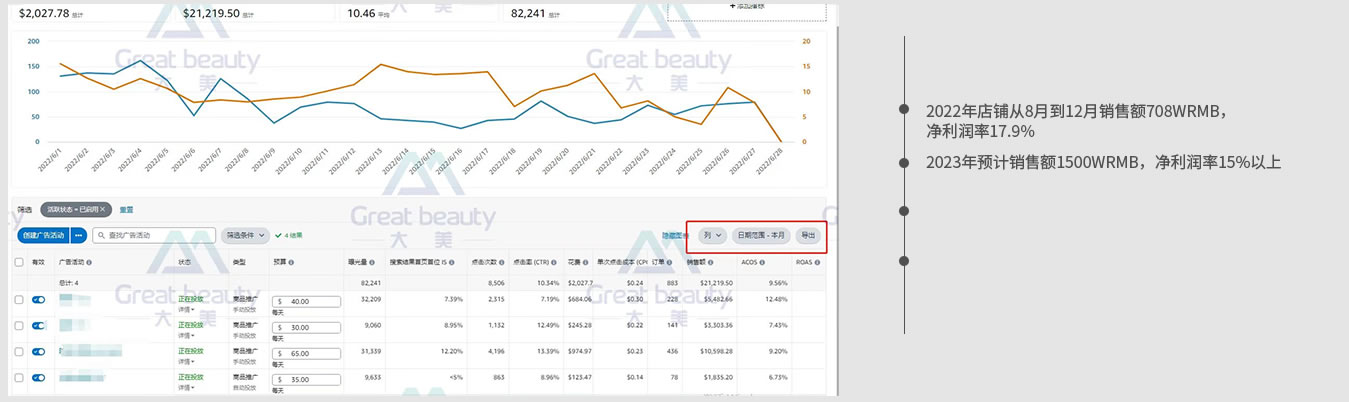
Task: Click the info icon beside 曝光量 header
Action: pos(371,263)
